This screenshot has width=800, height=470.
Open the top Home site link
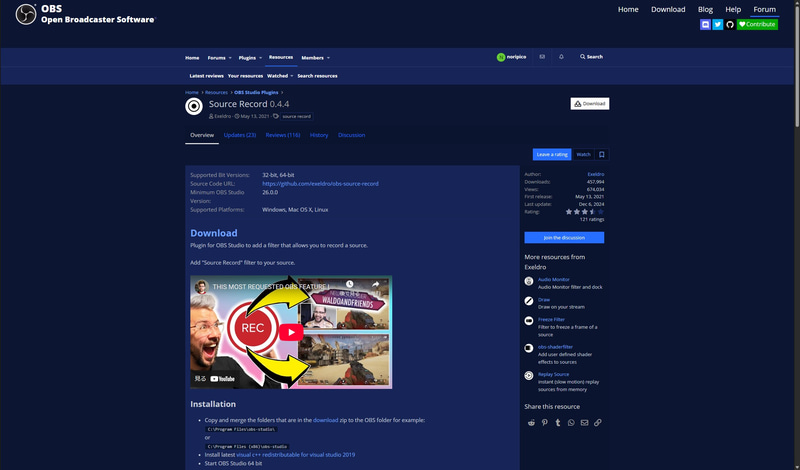[628, 9]
